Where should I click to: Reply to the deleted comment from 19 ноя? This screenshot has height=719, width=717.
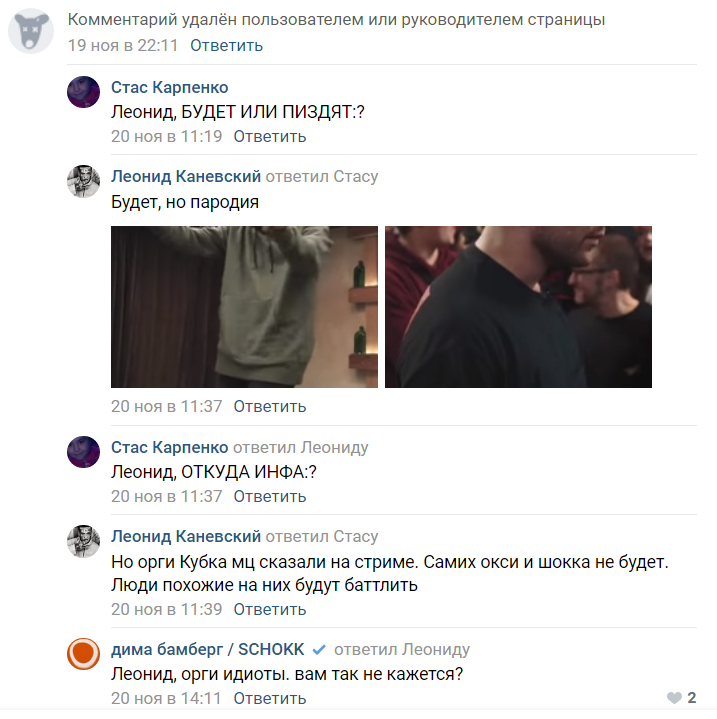[226, 45]
